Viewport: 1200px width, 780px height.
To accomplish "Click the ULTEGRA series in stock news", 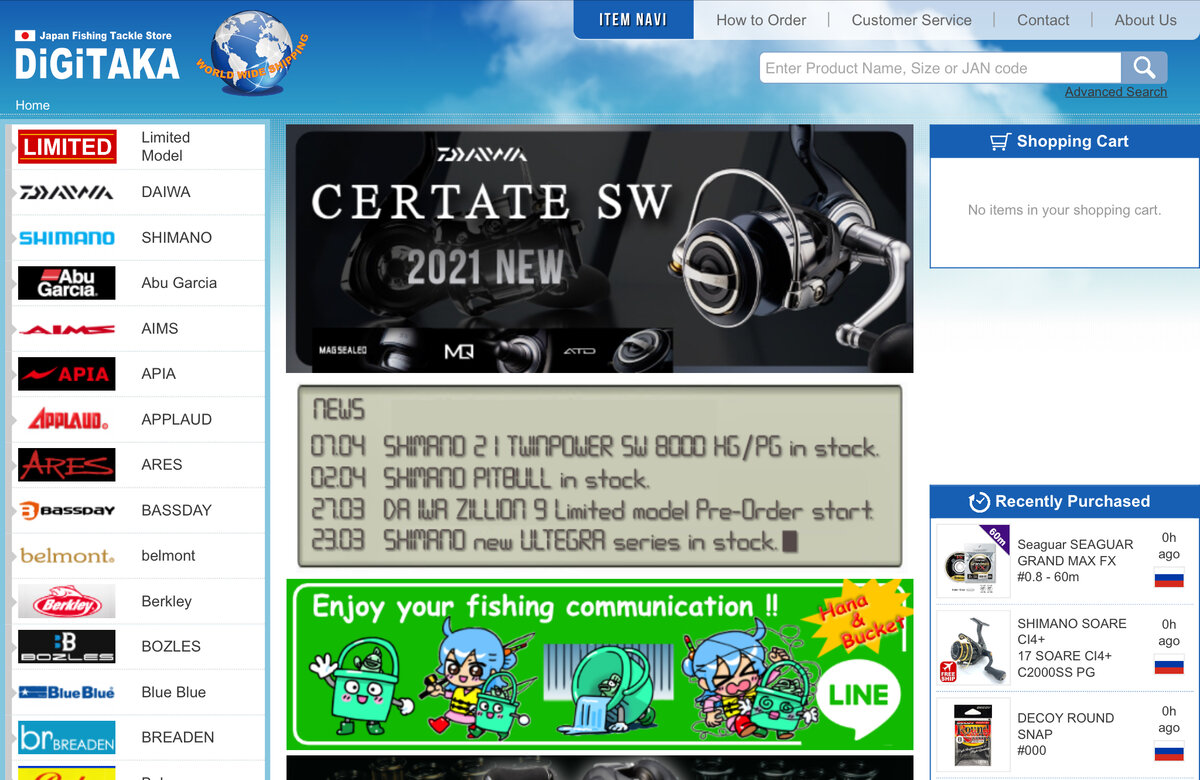I will [x=554, y=542].
